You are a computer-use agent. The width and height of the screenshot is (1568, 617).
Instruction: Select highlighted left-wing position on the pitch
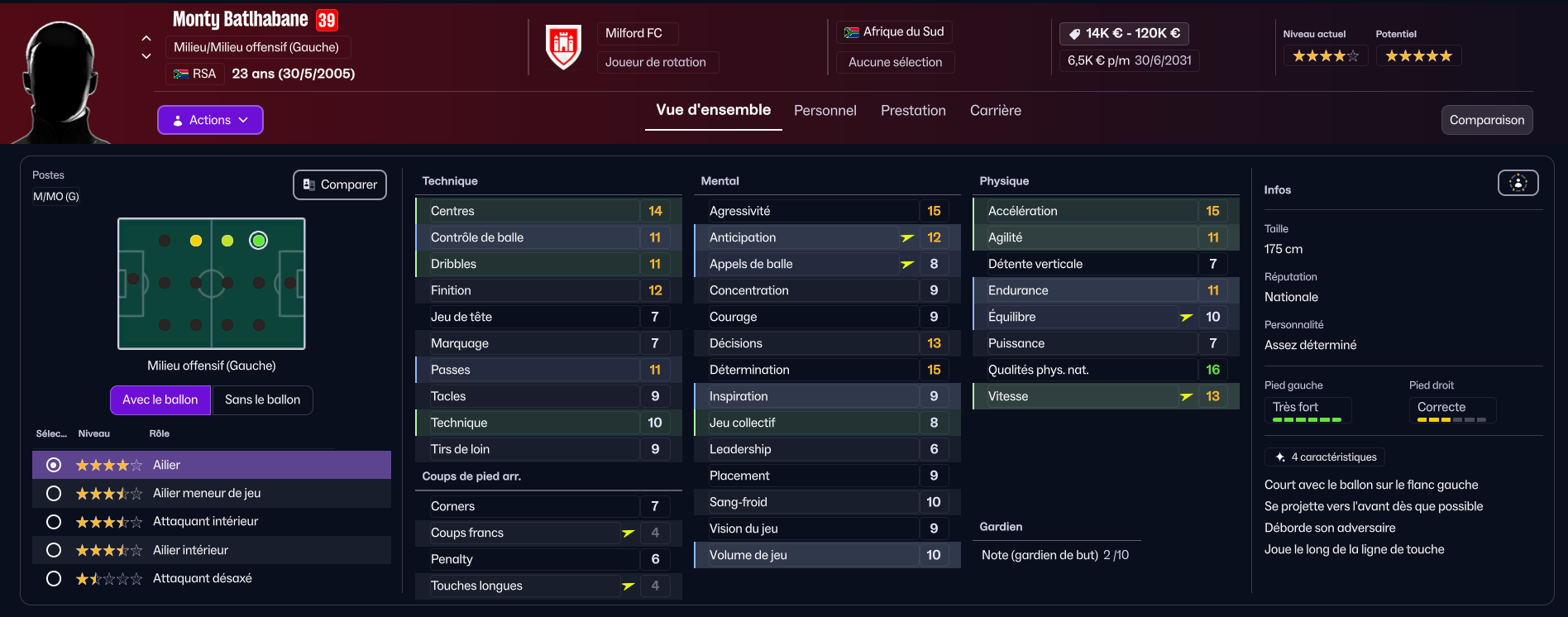pos(259,241)
